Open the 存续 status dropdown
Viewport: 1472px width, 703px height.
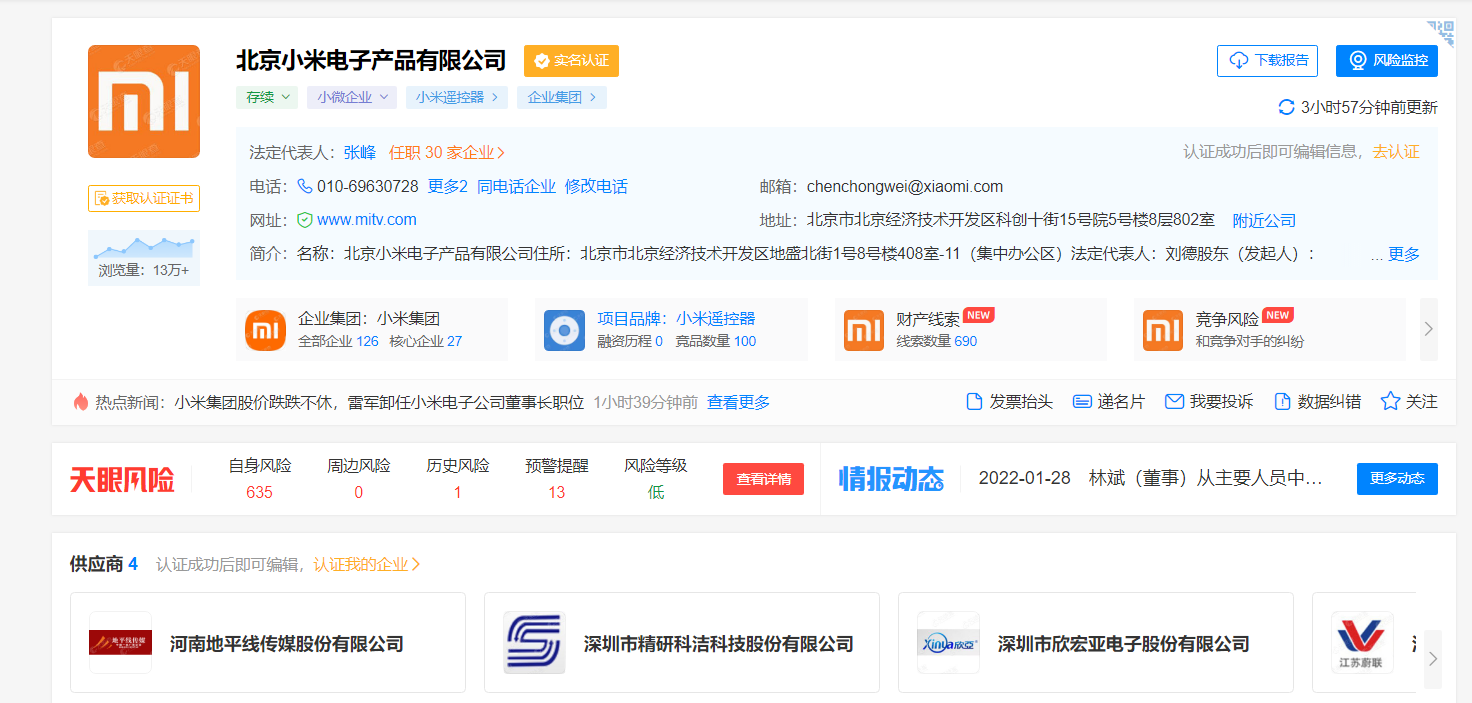267,97
